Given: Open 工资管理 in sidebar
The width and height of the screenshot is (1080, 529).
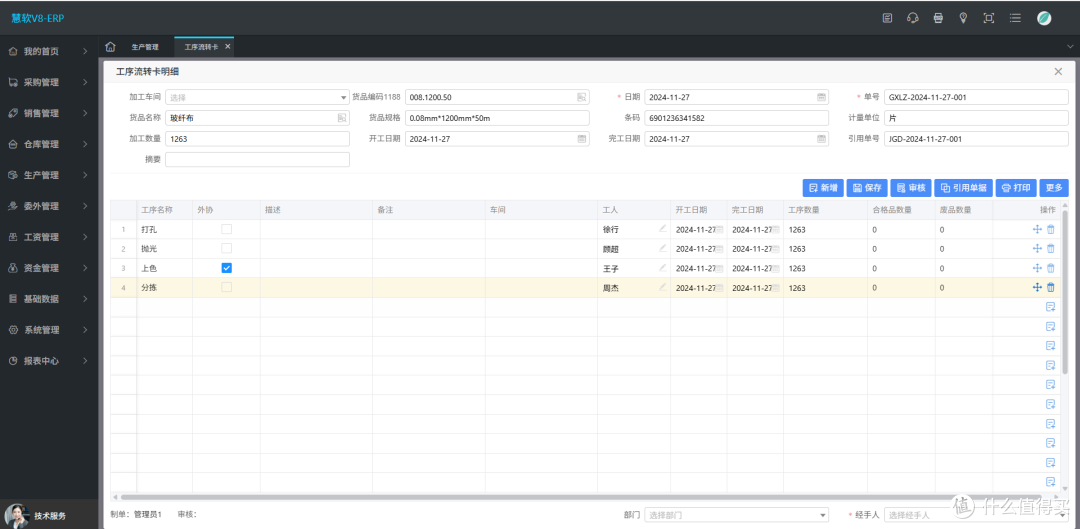Looking at the screenshot, I should pos(49,237).
